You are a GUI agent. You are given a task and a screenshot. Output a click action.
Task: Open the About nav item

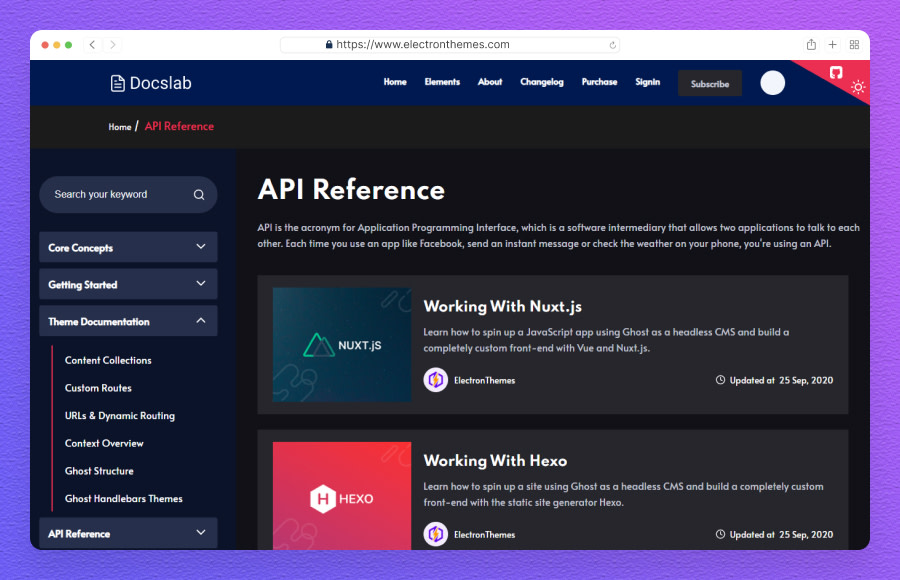coord(490,82)
